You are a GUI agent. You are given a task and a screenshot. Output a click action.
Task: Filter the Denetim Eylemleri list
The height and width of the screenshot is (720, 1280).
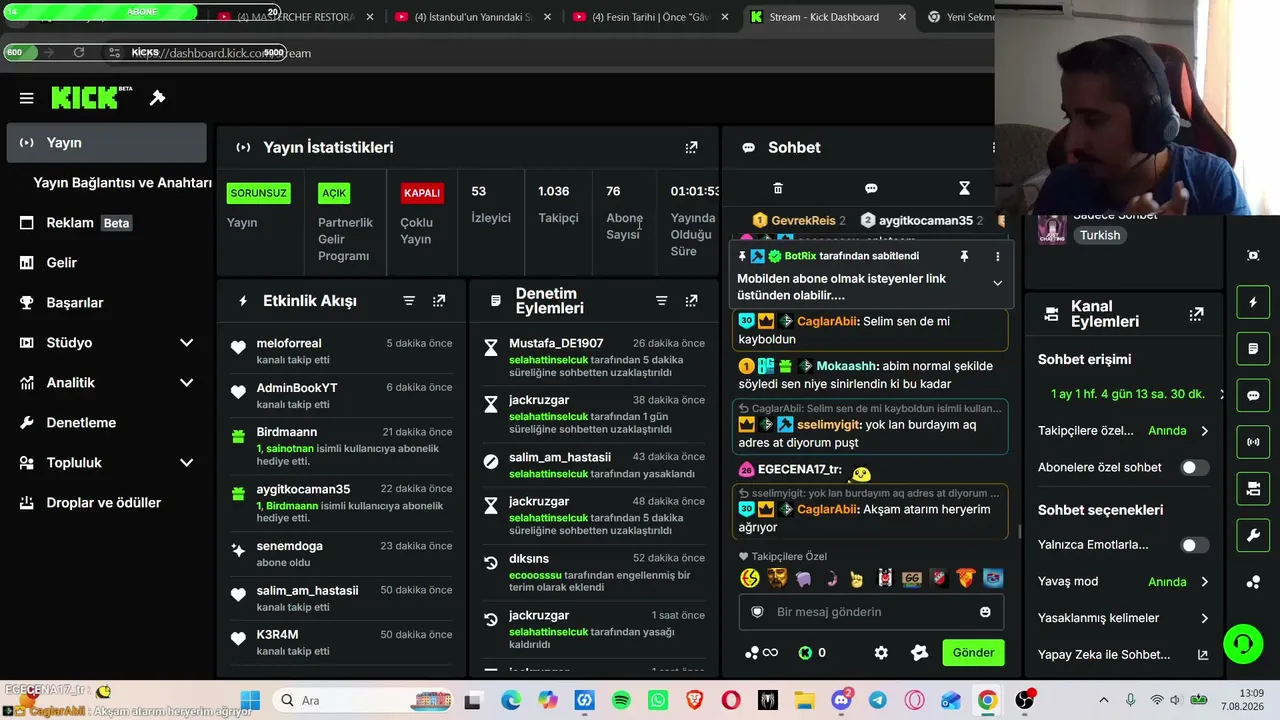click(661, 301)
